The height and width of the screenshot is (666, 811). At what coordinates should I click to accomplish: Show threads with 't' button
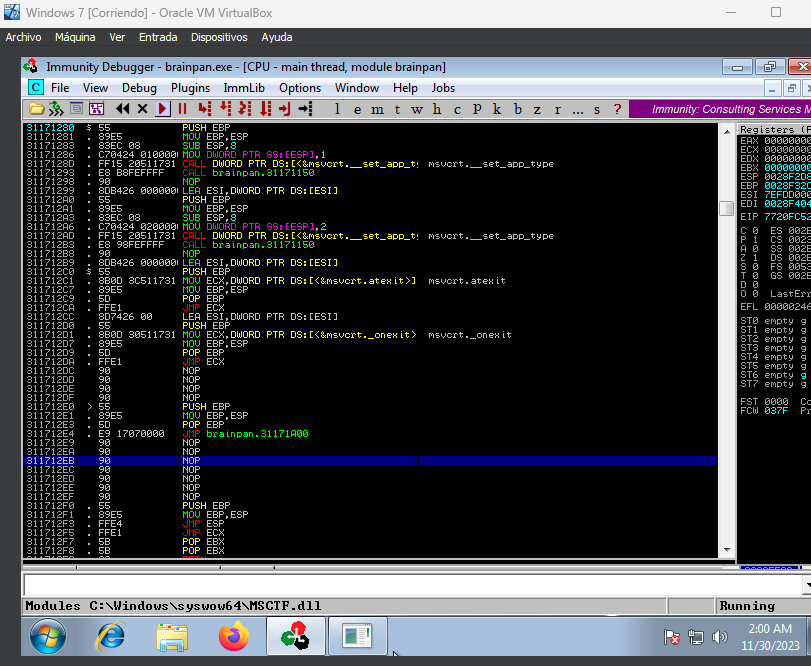[x=397, y=109]
